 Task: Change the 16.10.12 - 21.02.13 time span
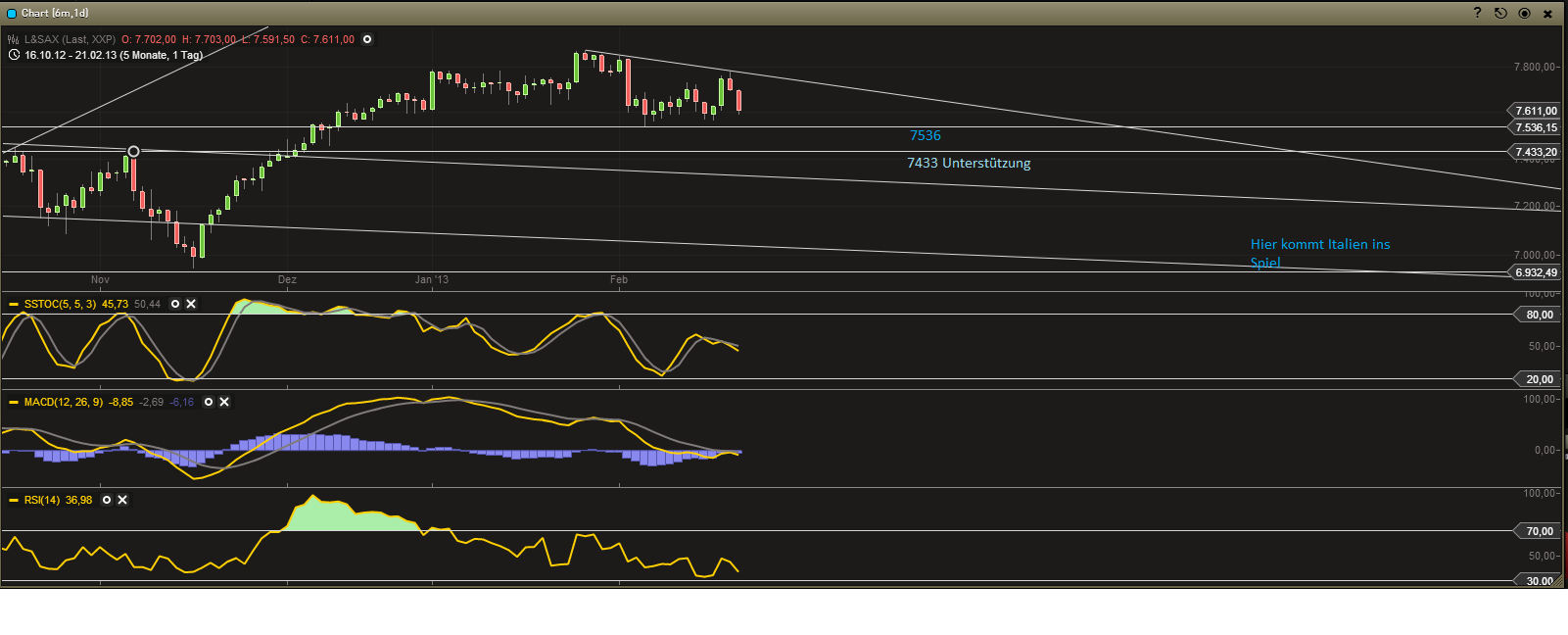click(114, 55)
